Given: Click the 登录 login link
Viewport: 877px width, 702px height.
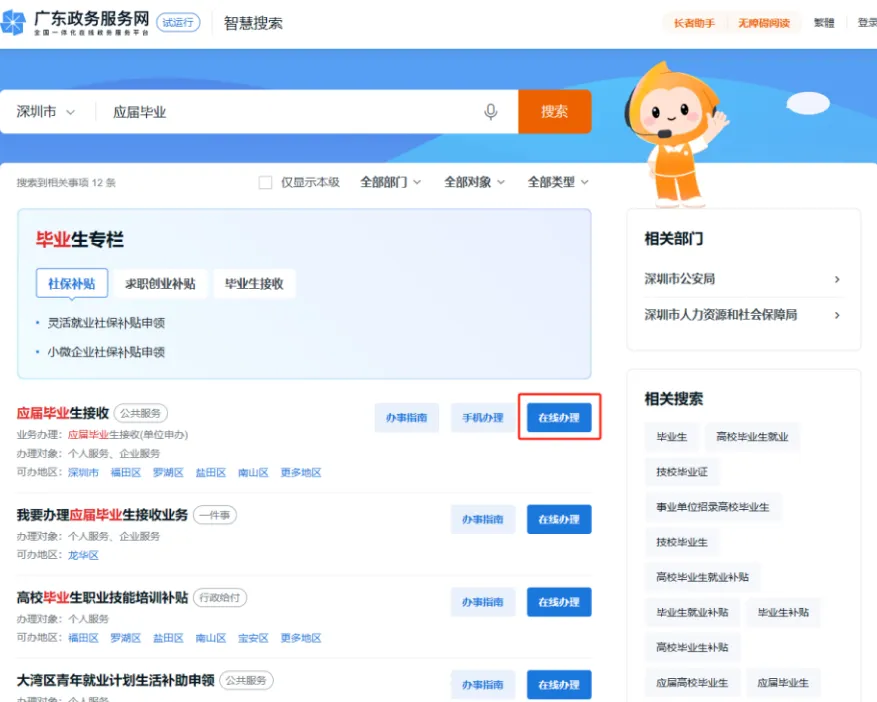Looking at the screenshot, I should (867, 23).
